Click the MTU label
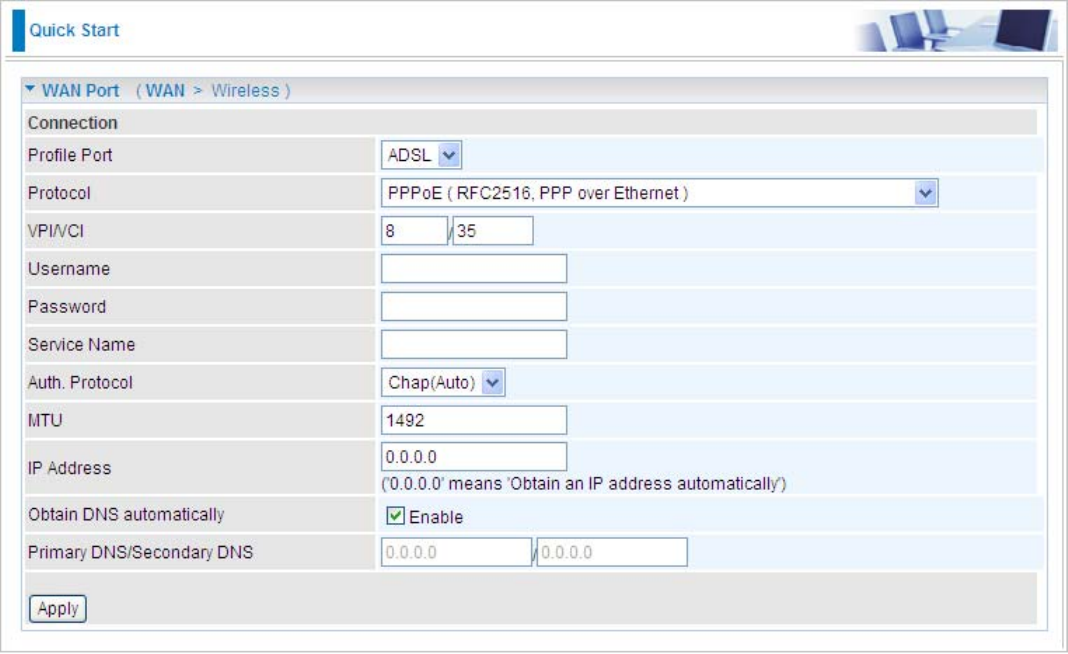This screenshot has height=654, width=1068. coord(45,420)
